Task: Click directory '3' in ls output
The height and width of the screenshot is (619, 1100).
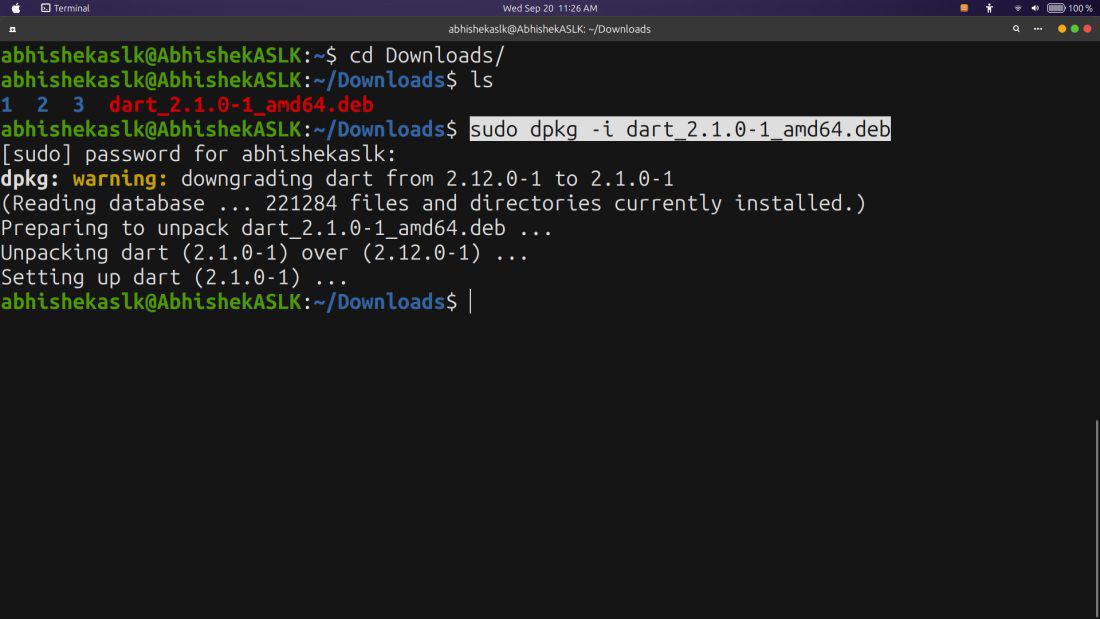Action: pos(79,105)
